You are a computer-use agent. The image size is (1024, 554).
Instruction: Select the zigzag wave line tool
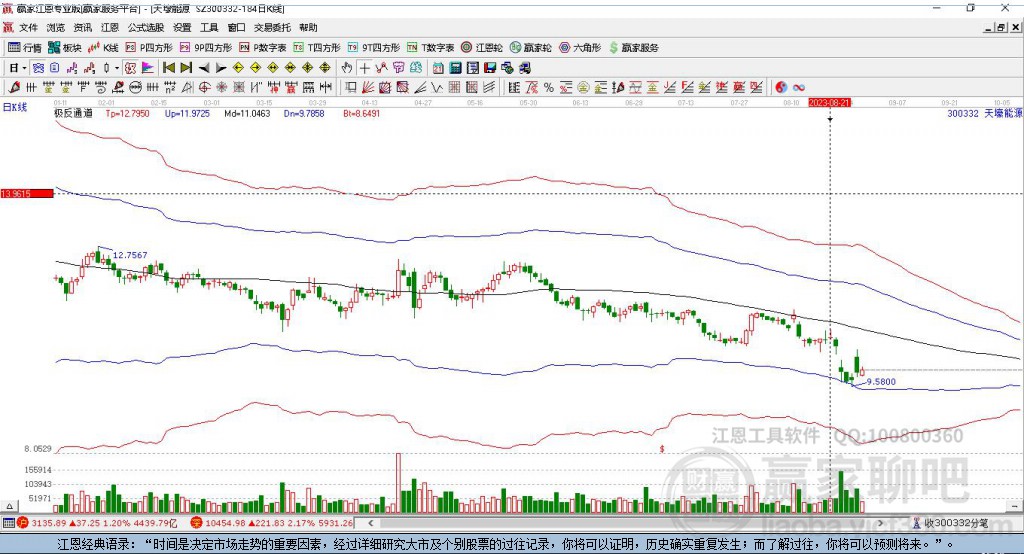[436, 88]
